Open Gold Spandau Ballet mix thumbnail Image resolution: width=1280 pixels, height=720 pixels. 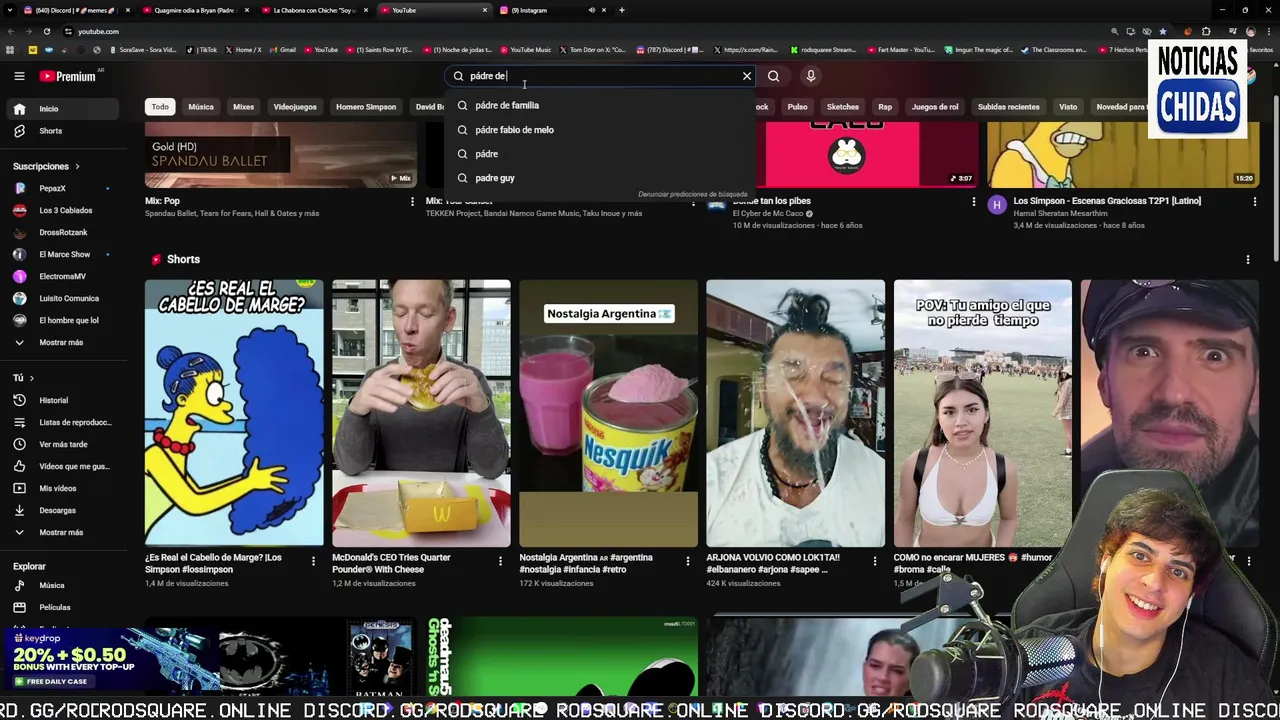pyautogui.click(x=280, y=155)
